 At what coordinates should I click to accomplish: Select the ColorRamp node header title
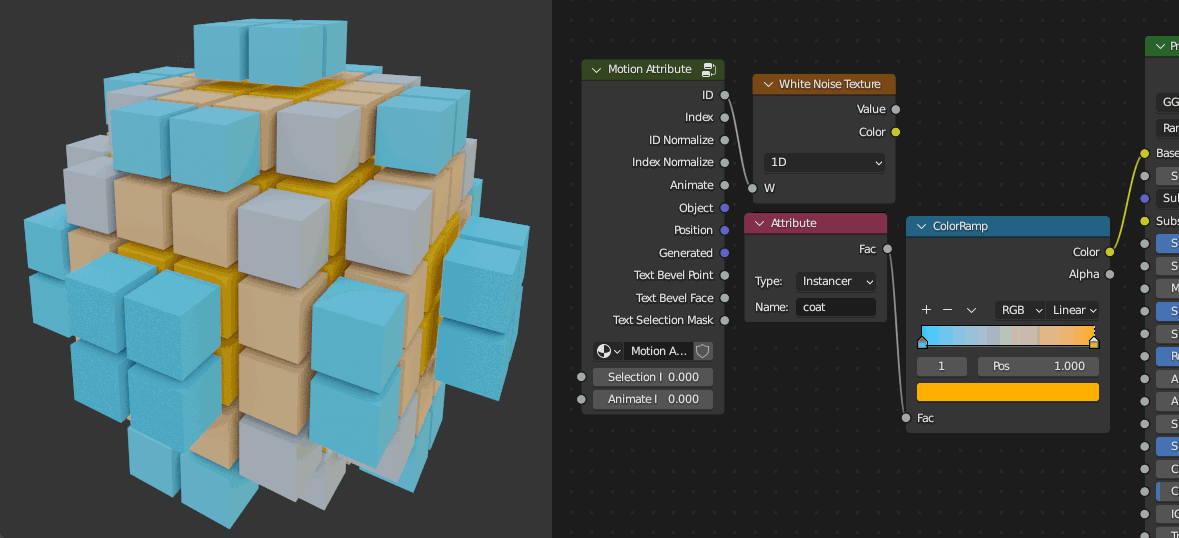click(960, 226)
